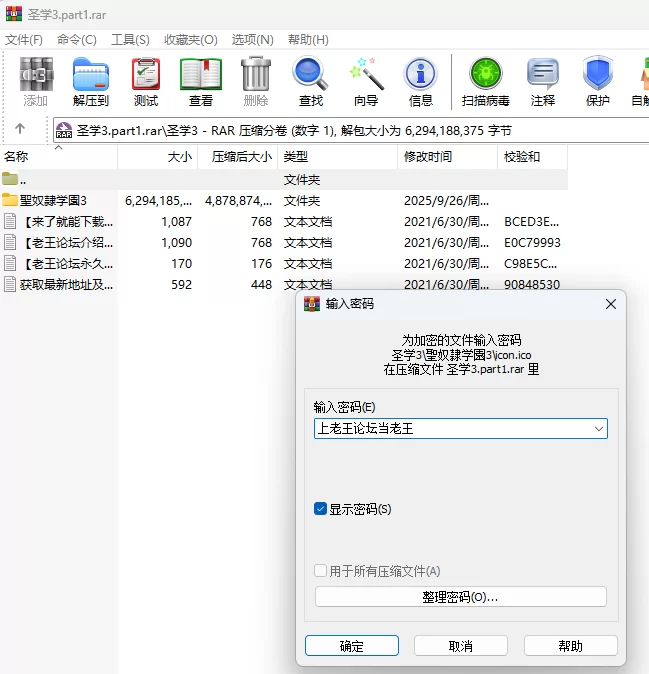Click size value 6,294,185,... of folder

(x=159, y=200)
